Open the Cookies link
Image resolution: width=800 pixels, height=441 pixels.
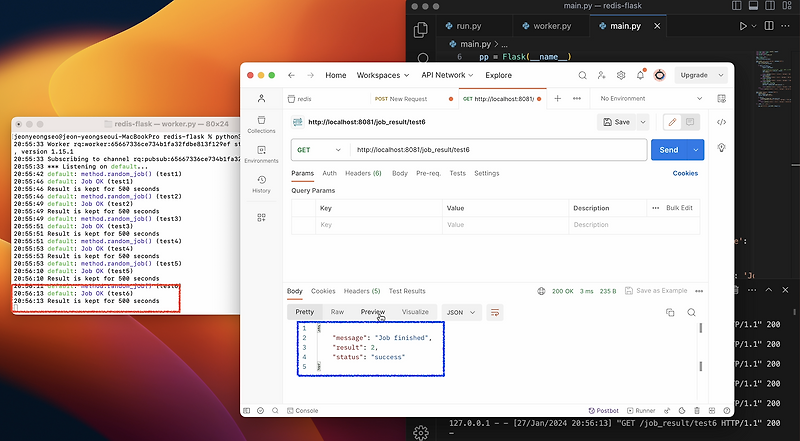point(685,174)
